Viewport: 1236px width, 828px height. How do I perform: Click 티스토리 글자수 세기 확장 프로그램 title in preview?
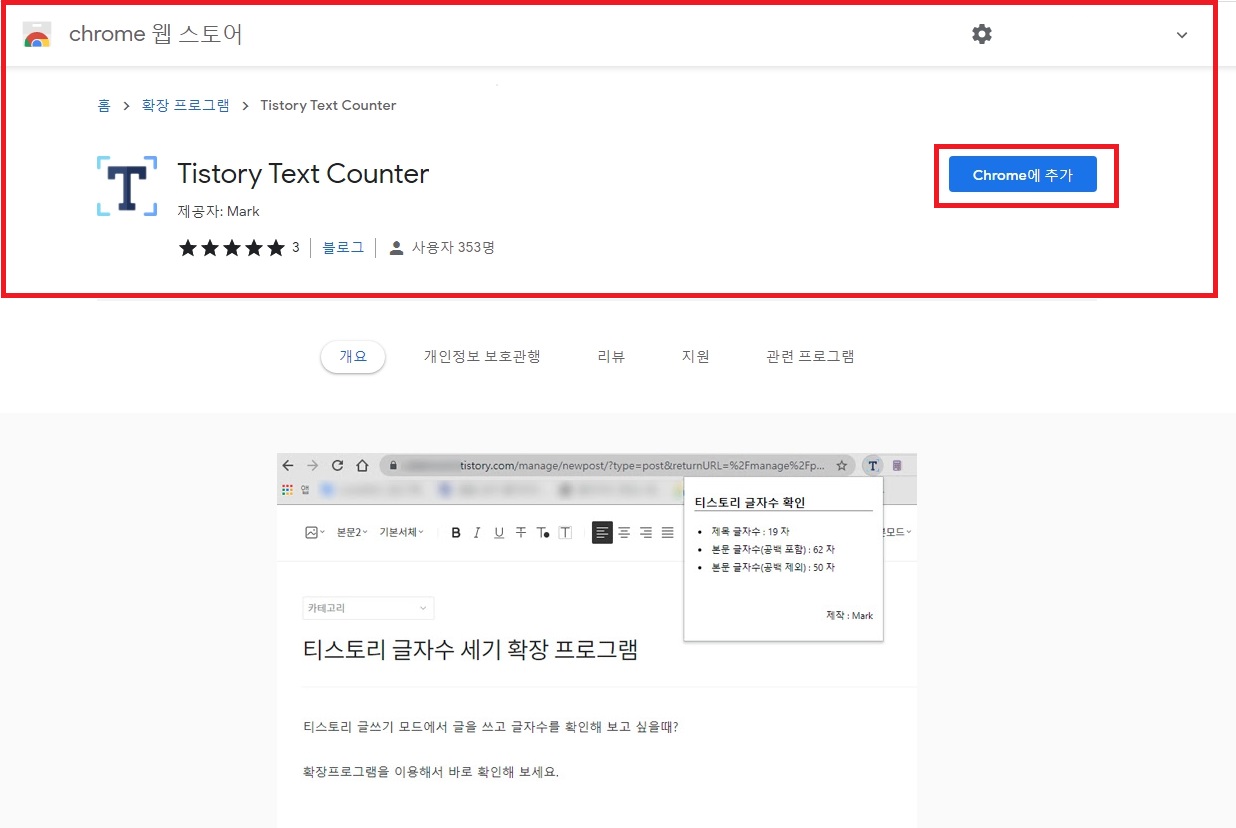[470, 650]
